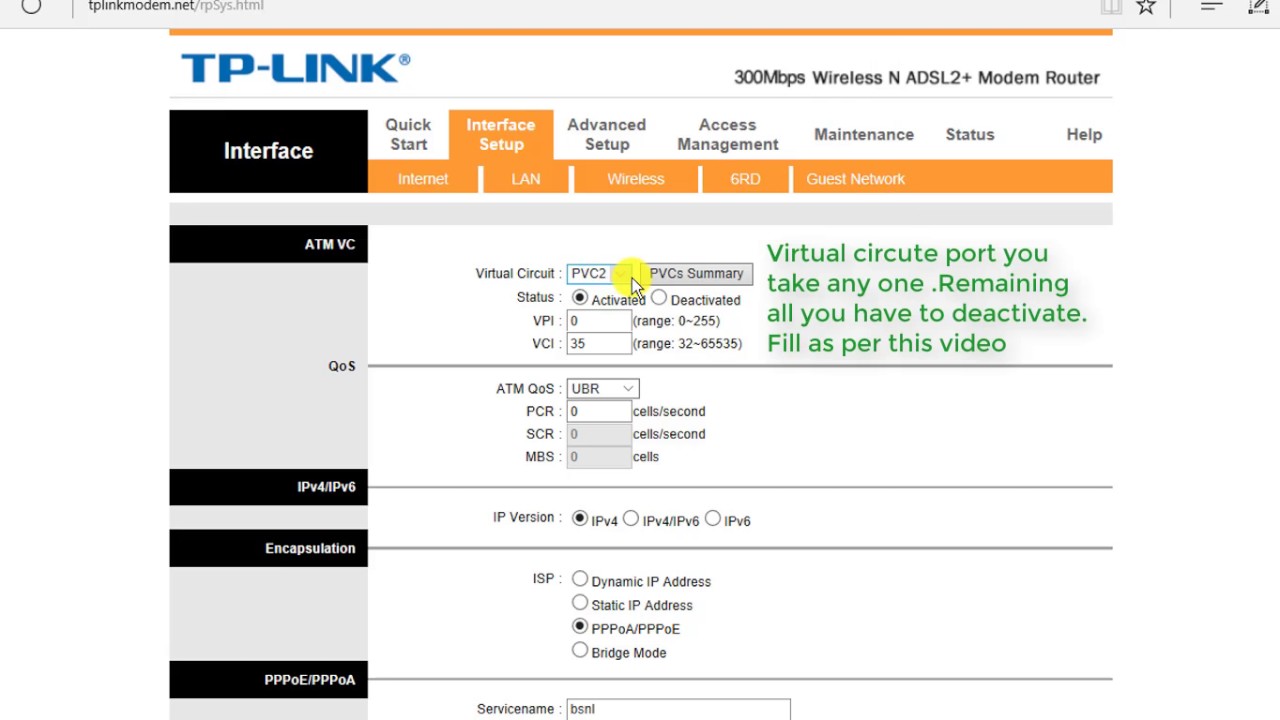
Task: Select Dynamic IP Address ISP option
Action: click(x=580, y=579)
